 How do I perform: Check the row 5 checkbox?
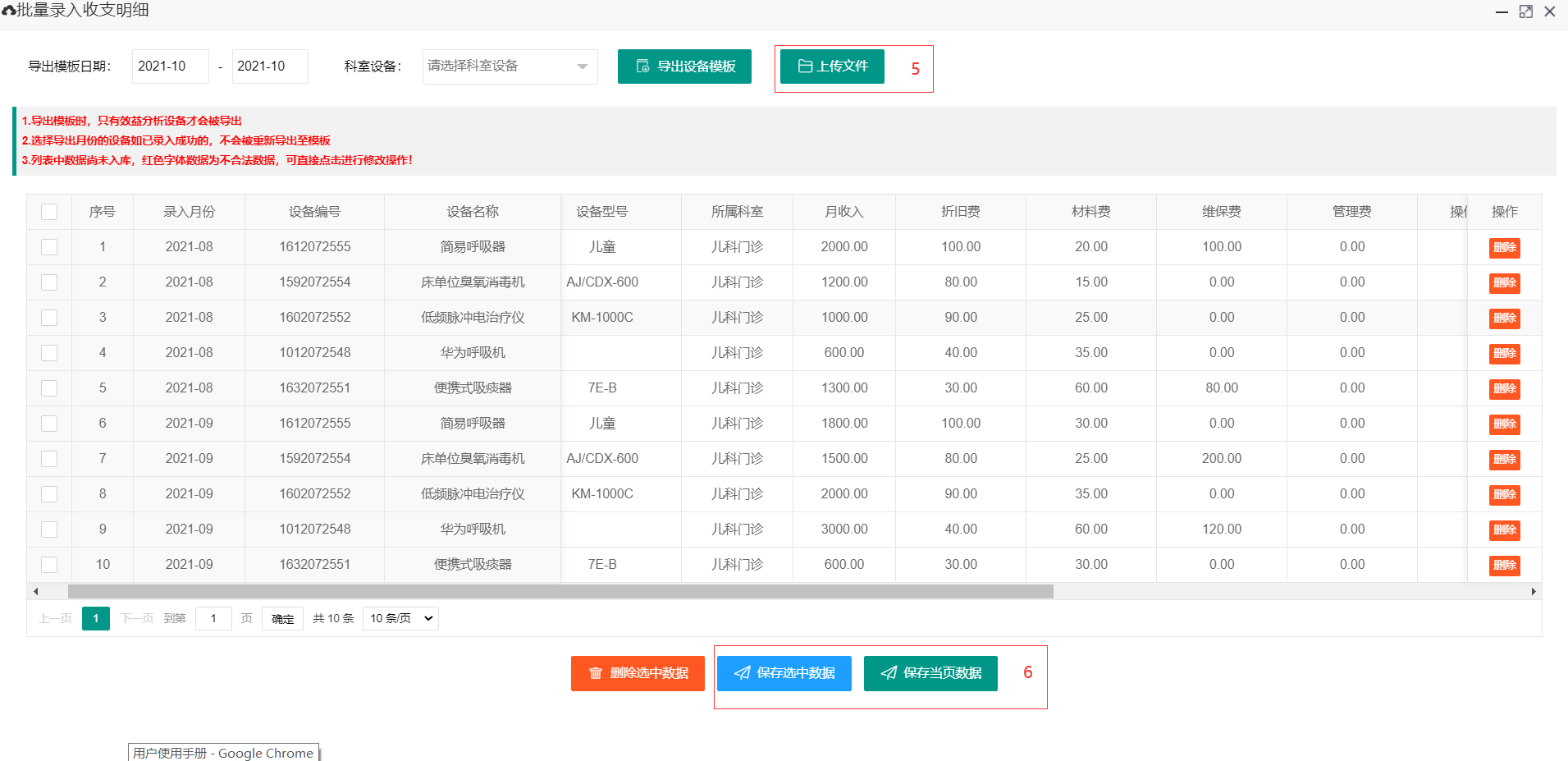(49, 388)
